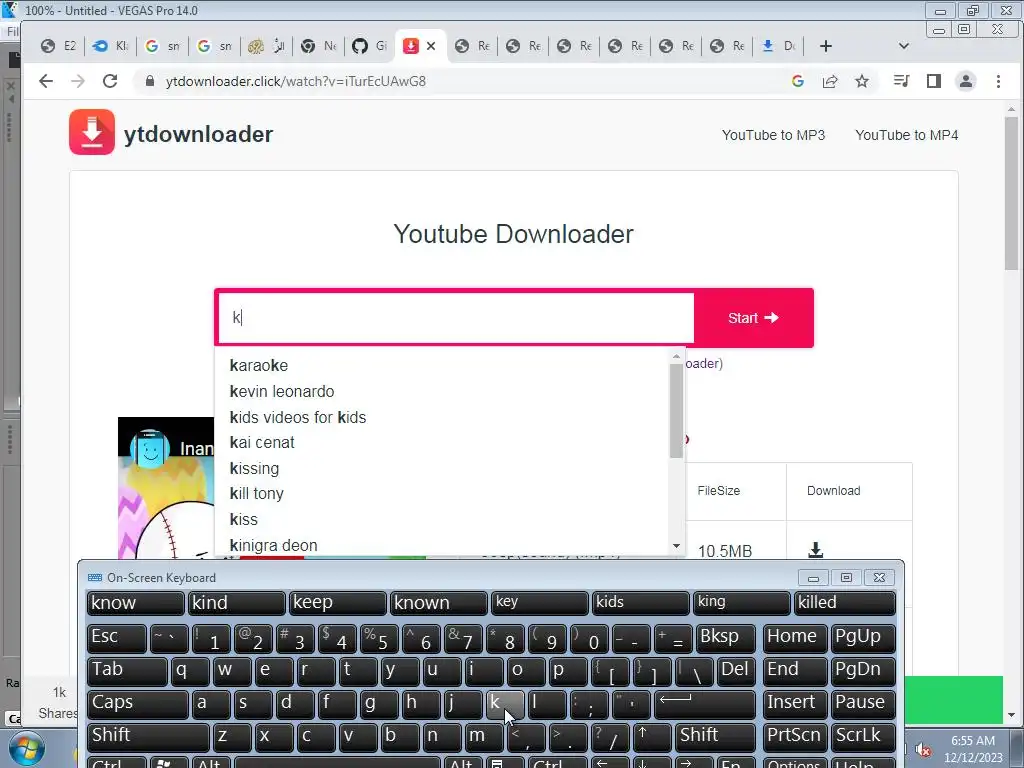Click the Start button
Viewport: 1024px width, 768px height.
(754, 318)
